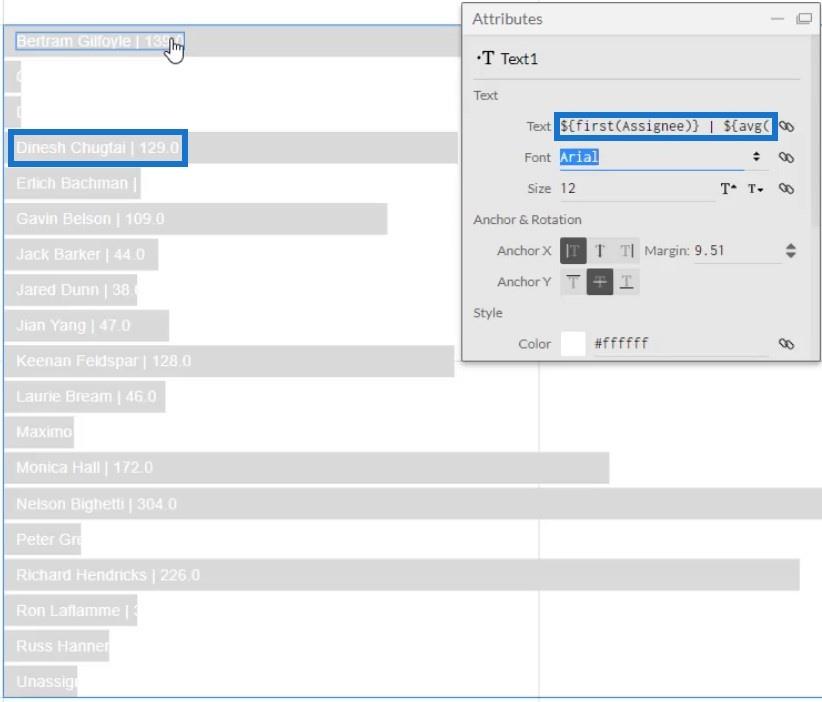Click the Margin input showing 9.51
822x702 pixels.
click(738, 251)
